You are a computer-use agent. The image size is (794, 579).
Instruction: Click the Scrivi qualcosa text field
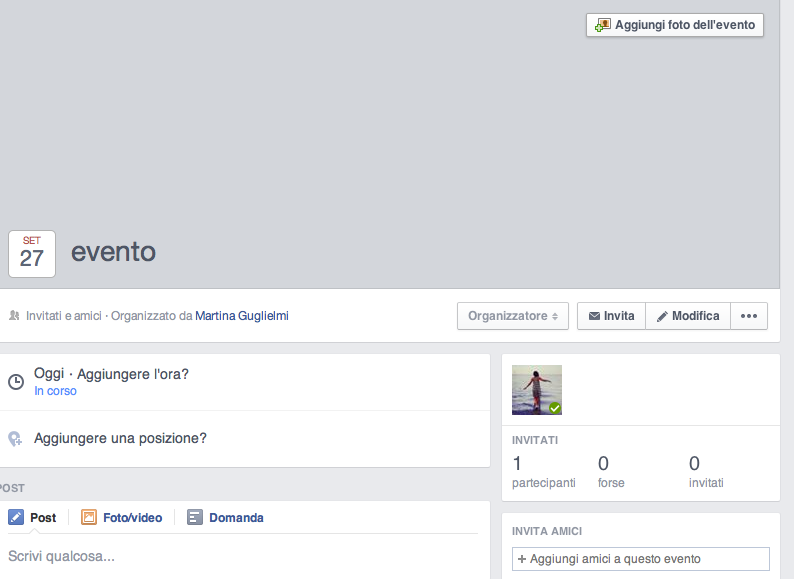[240, 556]
